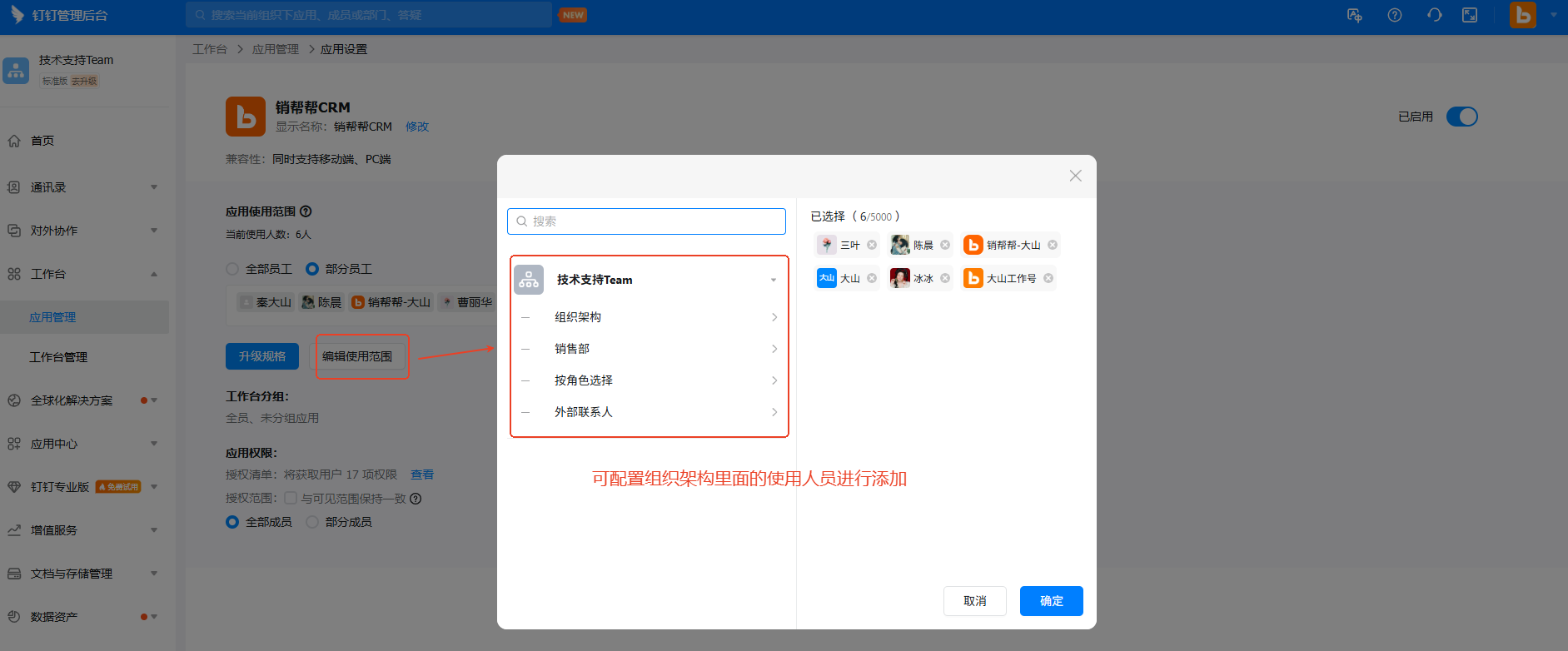Click the help icon beside 与可见范围保持一致
This screenshot has width=1568, height=651.
pyautogui.click(x=416, y=499)
